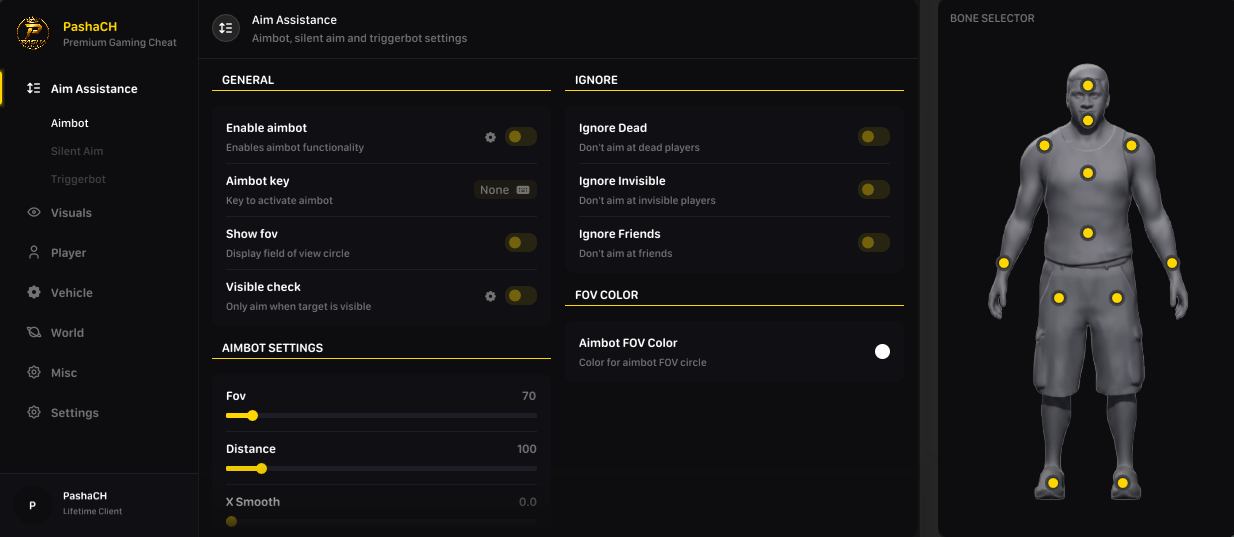The width and height of the screenshot is (1234, 537).
Task: Click the None key binding button
Action: [505, 190]
